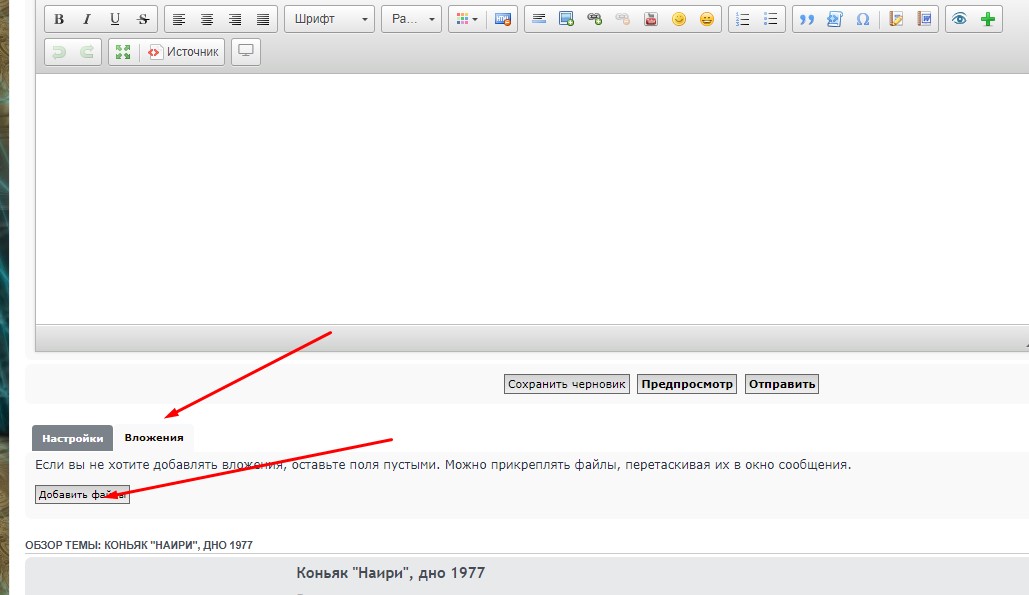Click inside the message text area
Image resolution: width=1029 pixels, height=595 pixels.
point(530,200)
